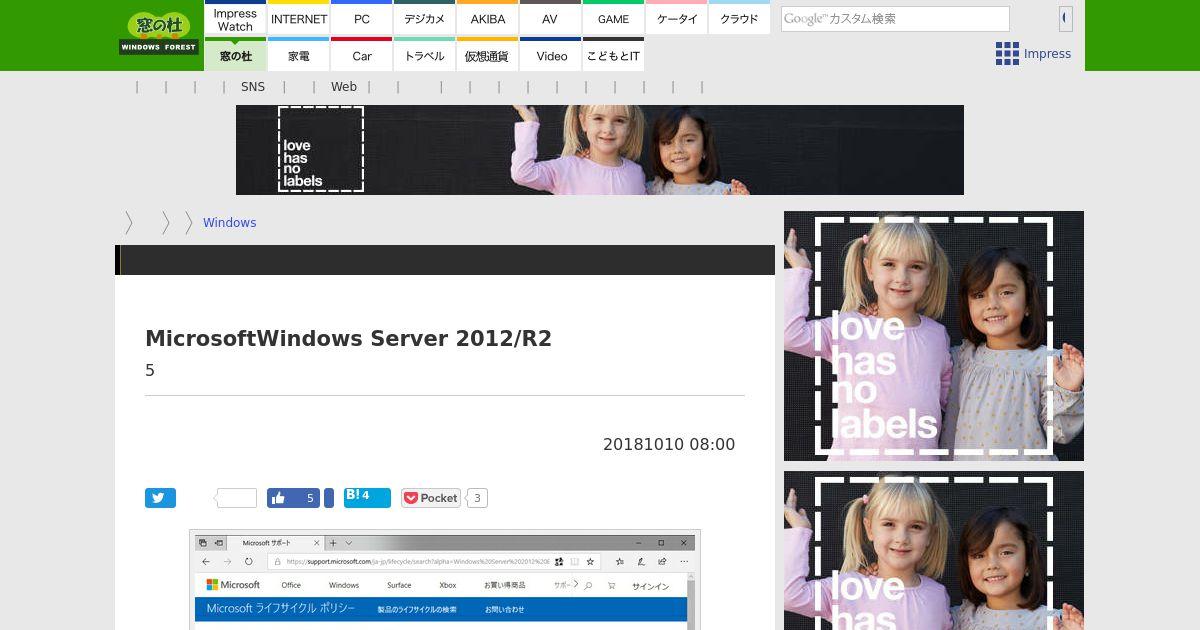Select the 窓の杜 tab
Viewport: 1200px width, 630px height.
[235, 56]
